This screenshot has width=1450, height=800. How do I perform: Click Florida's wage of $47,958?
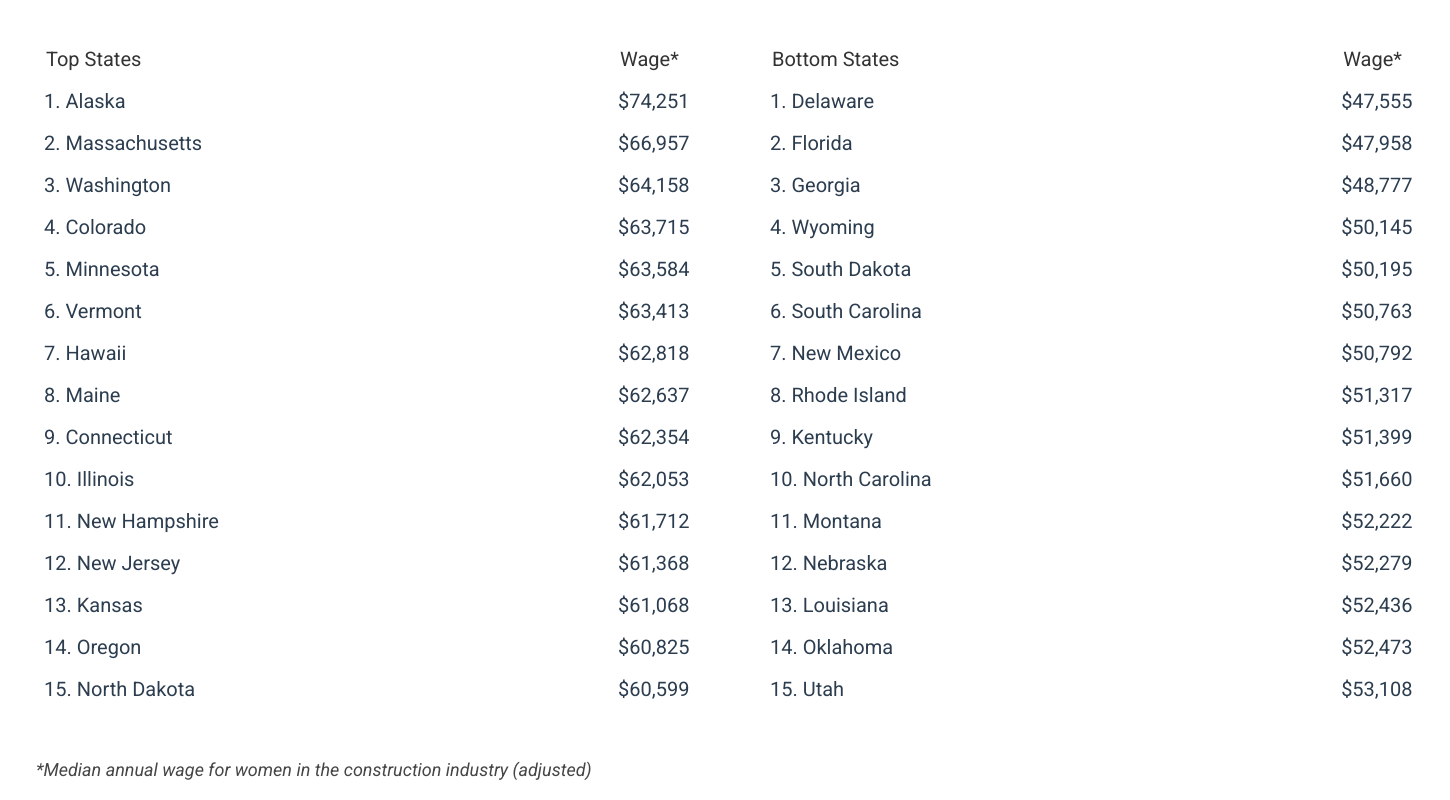click(1376, 143)
